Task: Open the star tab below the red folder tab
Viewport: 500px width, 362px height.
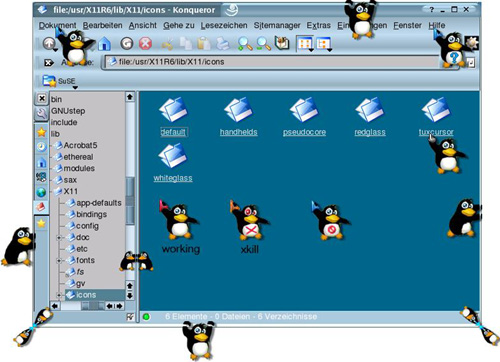Action: click(x=41, y=223)
